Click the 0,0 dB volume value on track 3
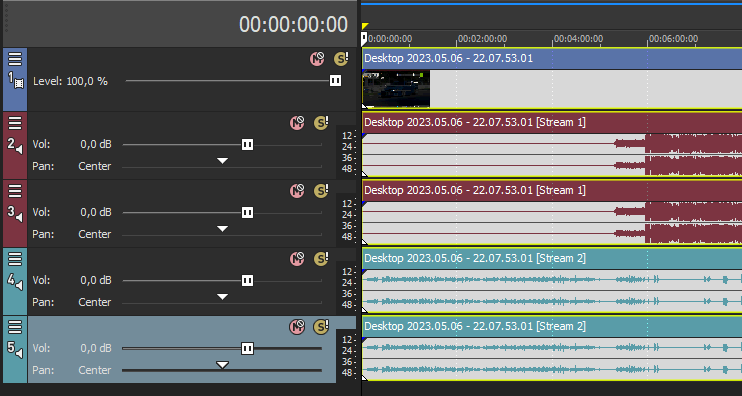The width and height of the screenshot is (742, 396). 96,212
